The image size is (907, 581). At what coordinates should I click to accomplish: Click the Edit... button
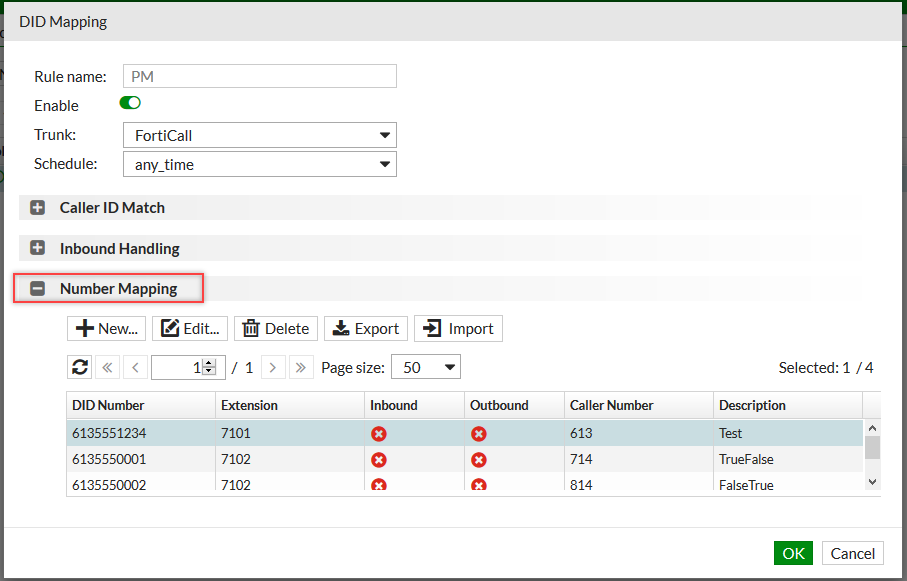coord(190,328)
